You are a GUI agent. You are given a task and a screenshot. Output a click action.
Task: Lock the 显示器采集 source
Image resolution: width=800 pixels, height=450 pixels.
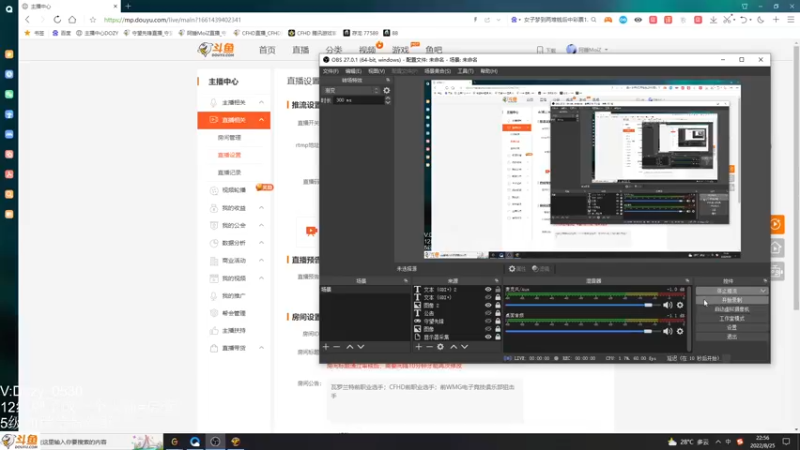coord(498,337)
